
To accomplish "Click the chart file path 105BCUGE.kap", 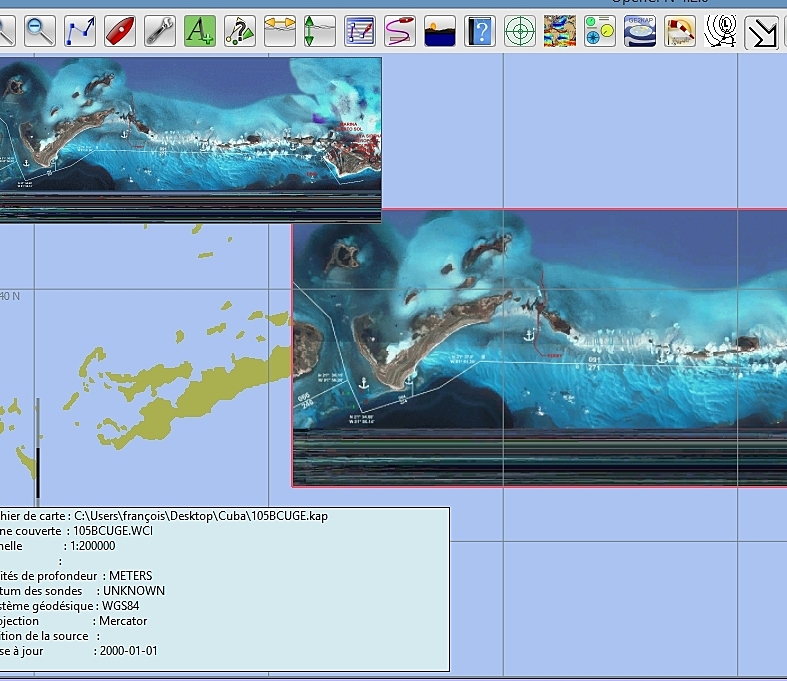I will tap(201, 516).
